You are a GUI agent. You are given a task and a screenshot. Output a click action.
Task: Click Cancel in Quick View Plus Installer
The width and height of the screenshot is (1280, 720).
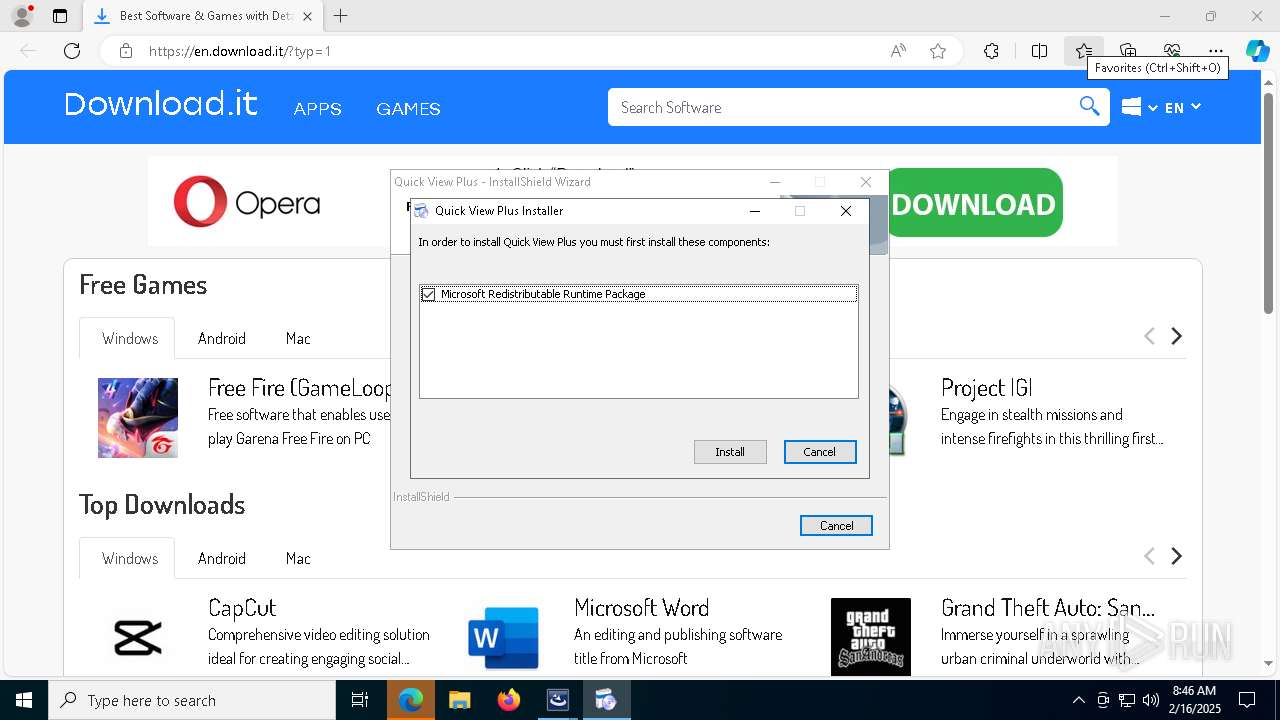pos(820,452)
